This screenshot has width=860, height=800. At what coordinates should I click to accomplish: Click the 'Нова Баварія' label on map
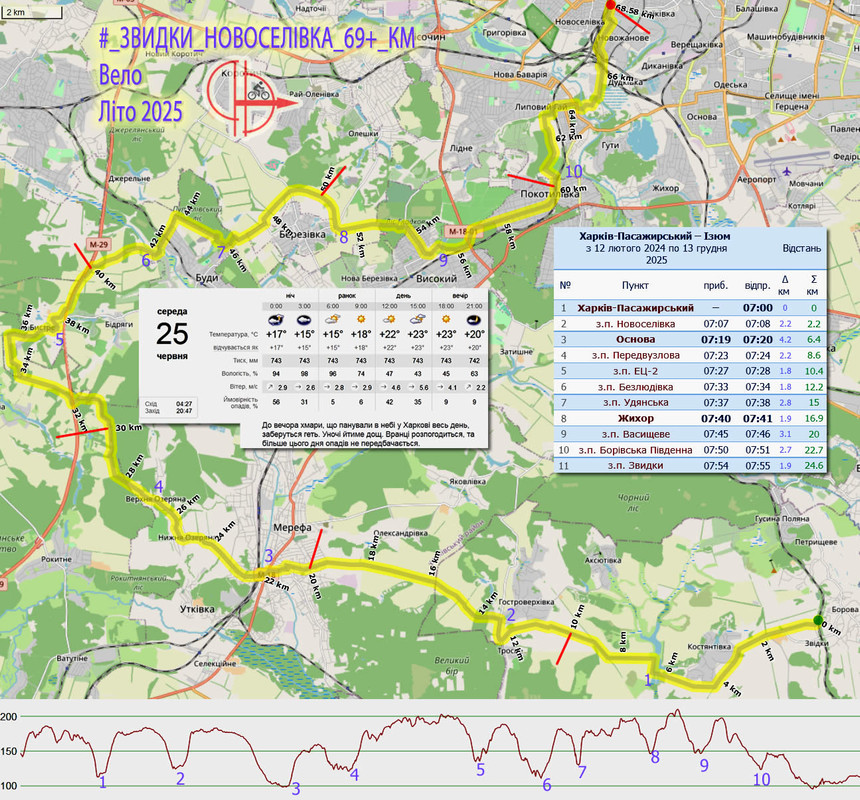520,74
